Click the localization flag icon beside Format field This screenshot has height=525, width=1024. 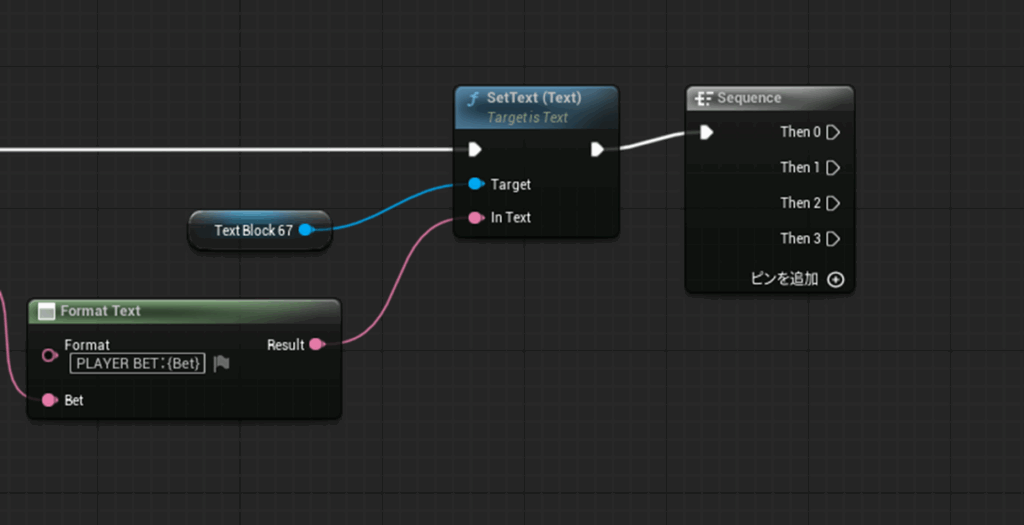221,364
